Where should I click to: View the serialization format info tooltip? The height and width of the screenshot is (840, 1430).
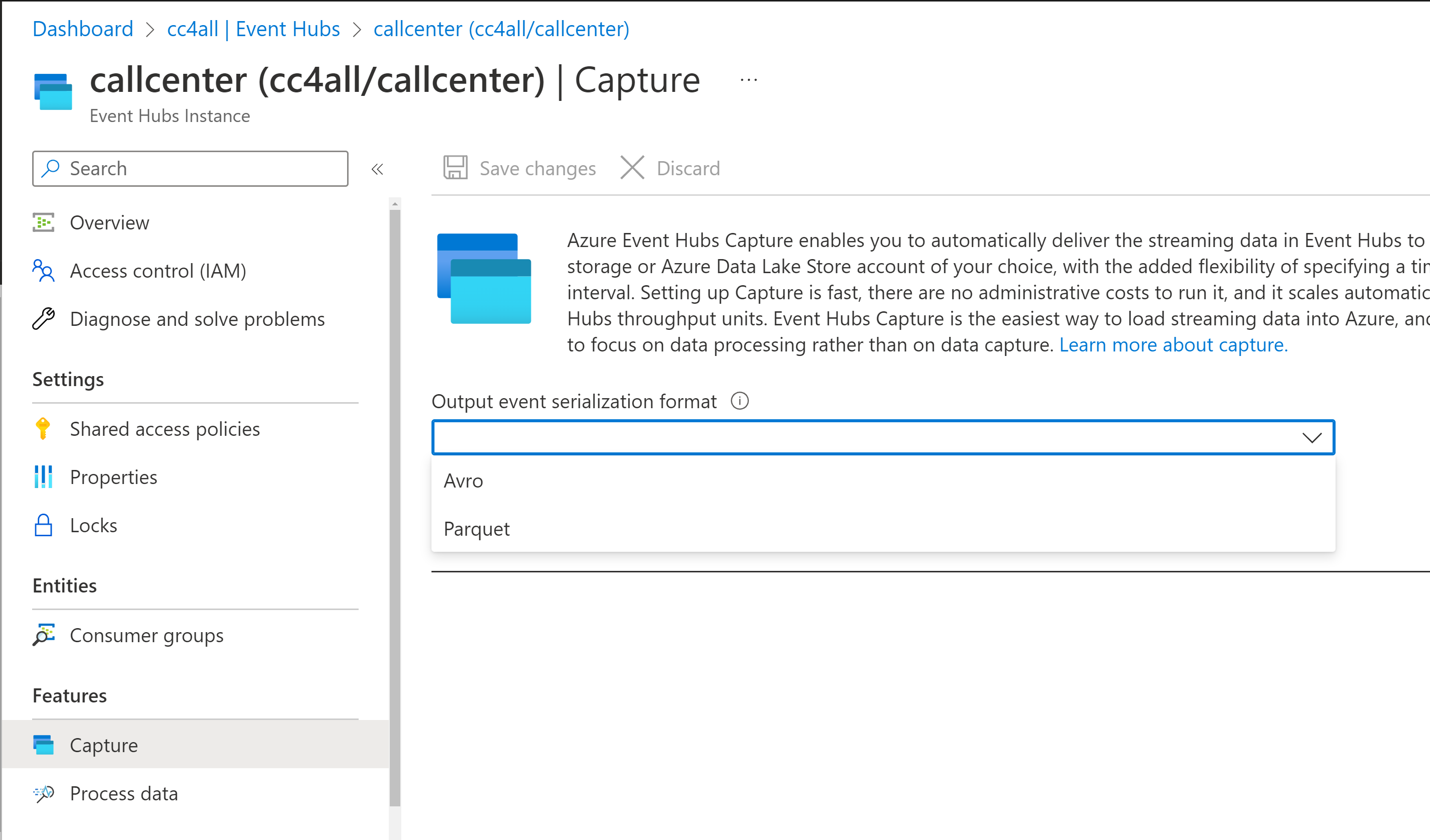click(x=739, y=401)
